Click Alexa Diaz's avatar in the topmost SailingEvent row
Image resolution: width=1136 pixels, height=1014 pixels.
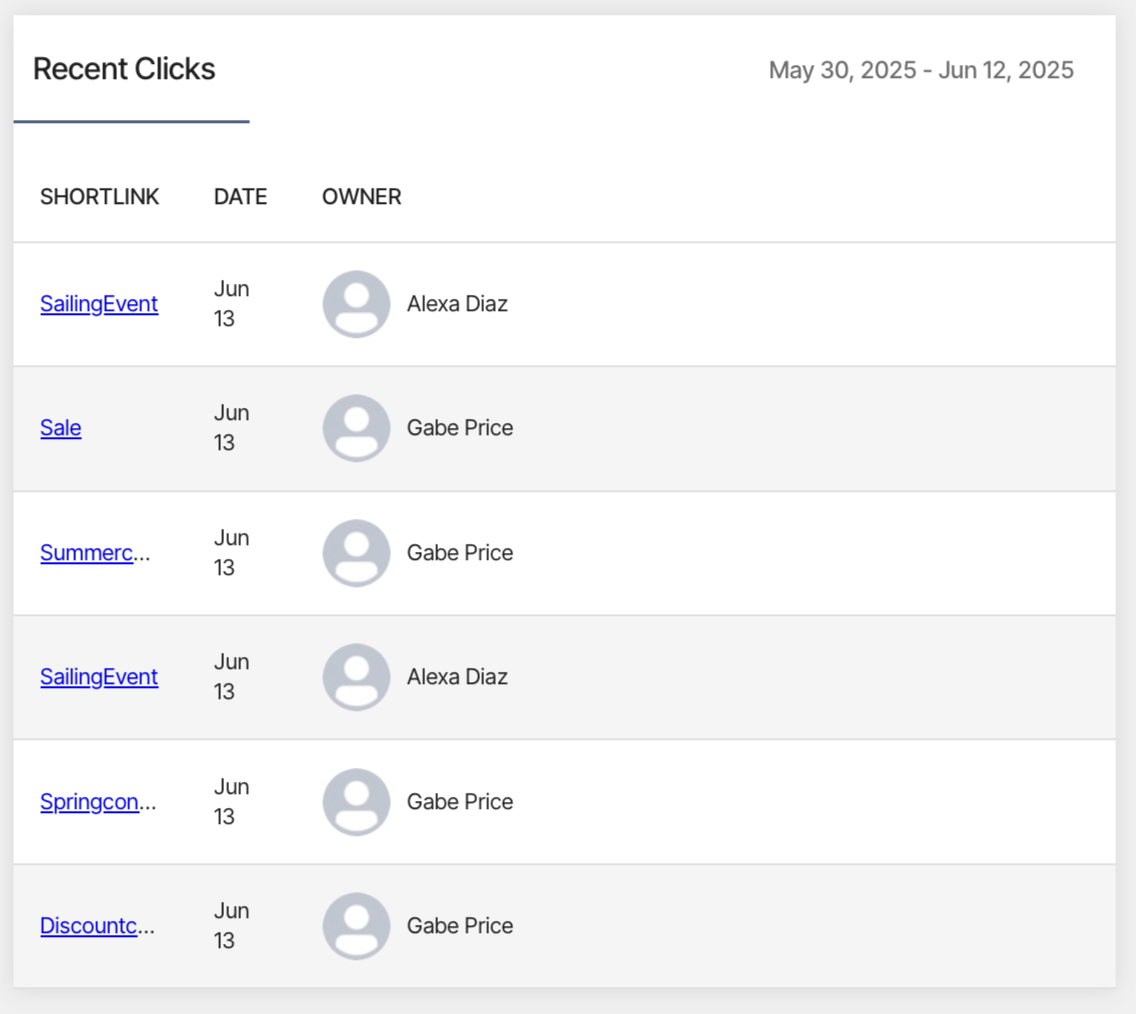point(356,304)
